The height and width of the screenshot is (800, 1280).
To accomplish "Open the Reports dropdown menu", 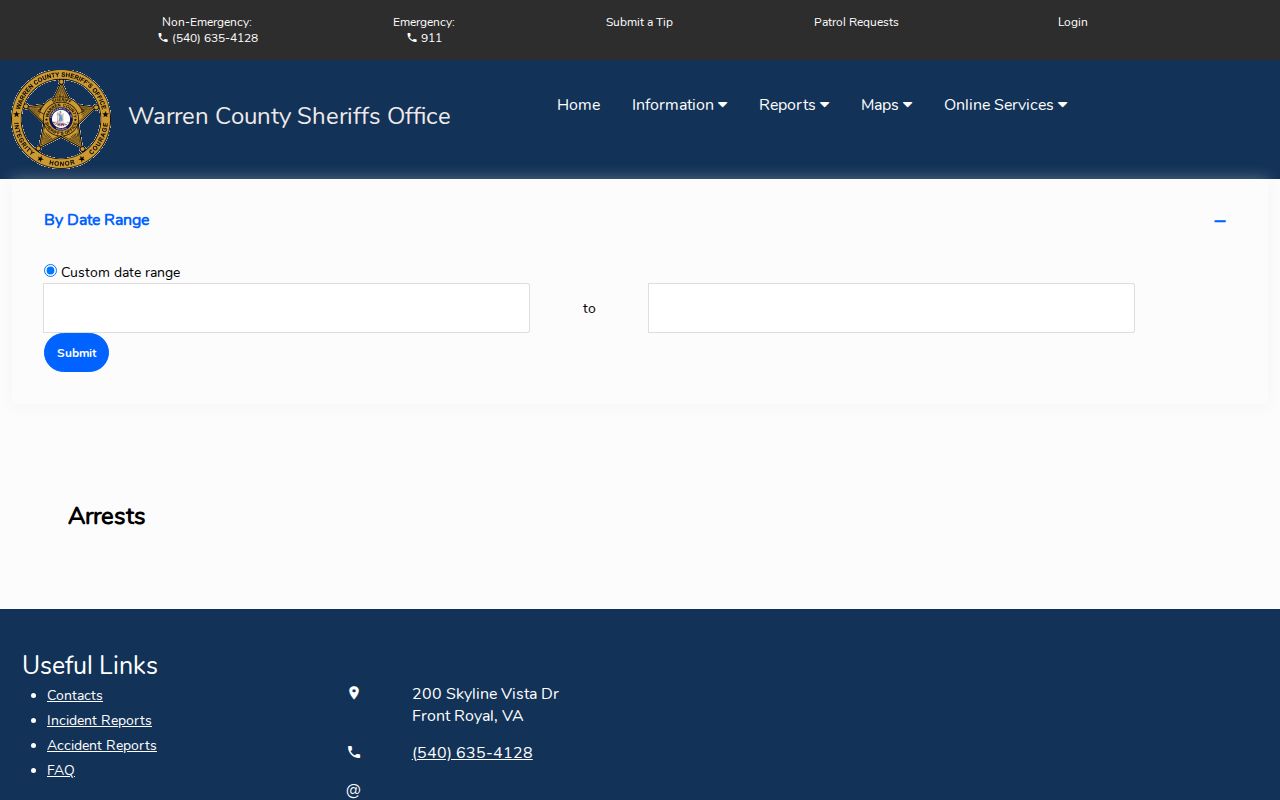I will coord(794,105).
